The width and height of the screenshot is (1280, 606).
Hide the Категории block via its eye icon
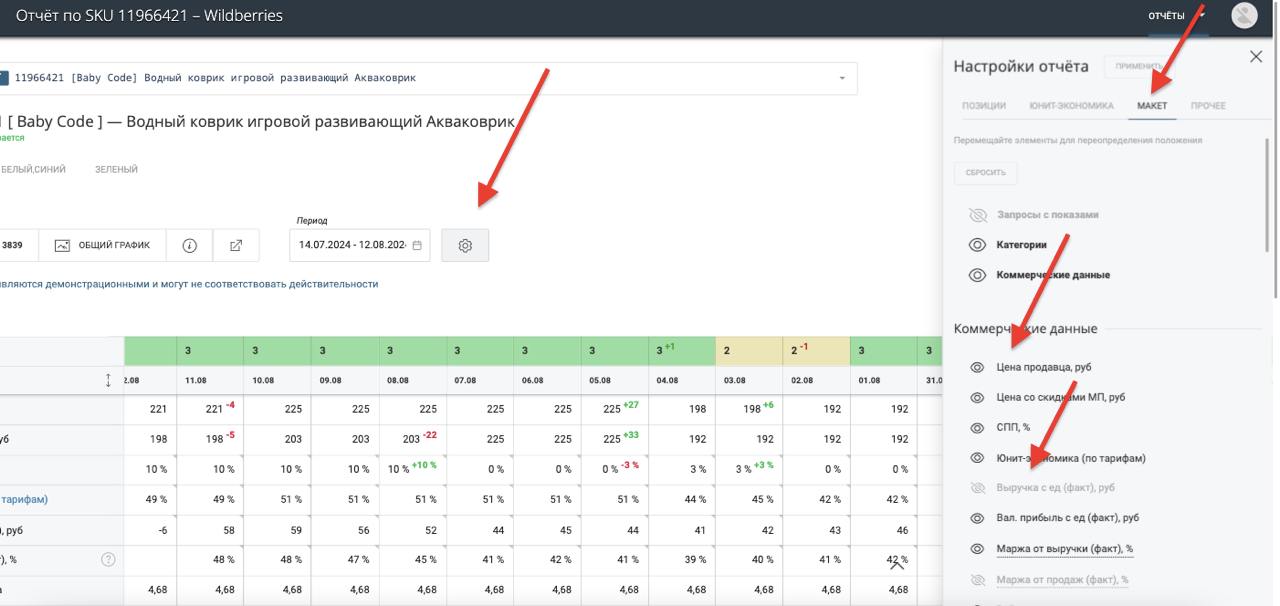(x=978, y=245)
